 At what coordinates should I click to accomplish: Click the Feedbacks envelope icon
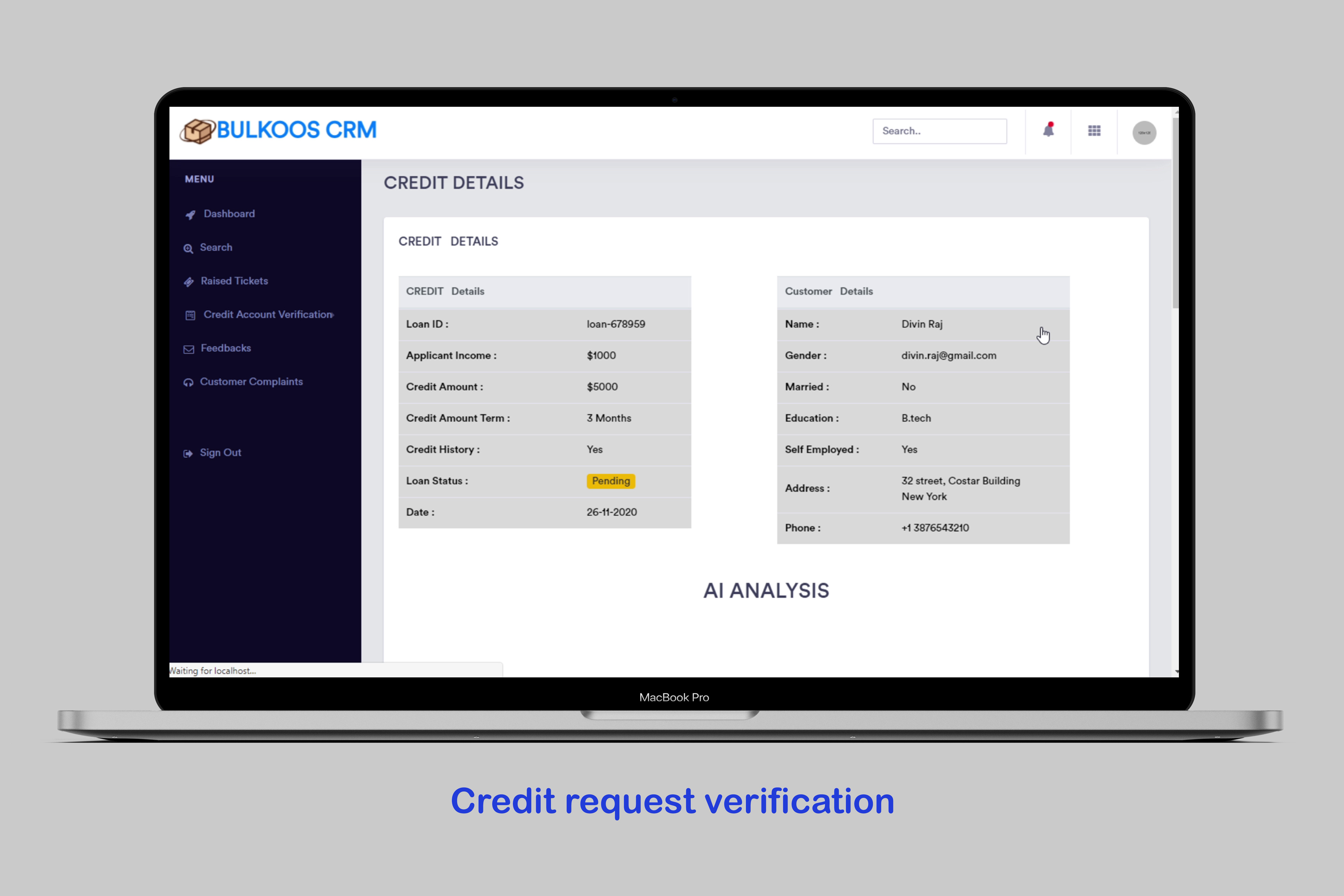[189, 349]
